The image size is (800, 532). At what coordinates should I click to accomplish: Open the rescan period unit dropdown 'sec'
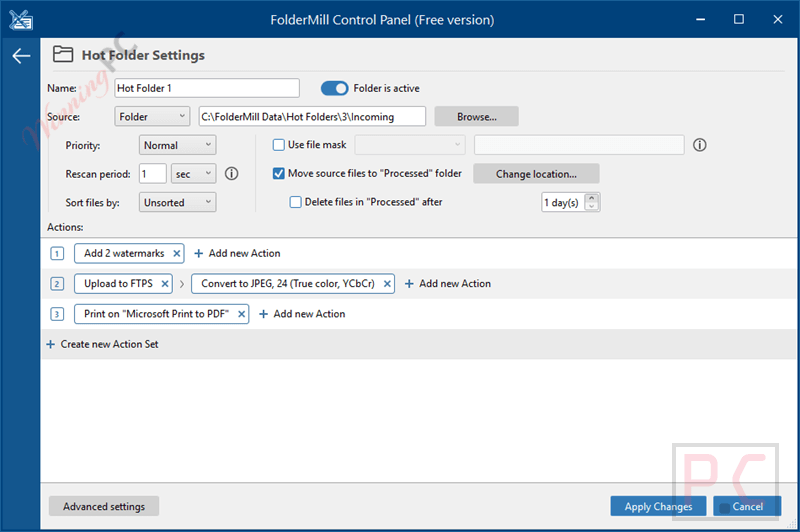pyautogui.click(x=193, y=174)
